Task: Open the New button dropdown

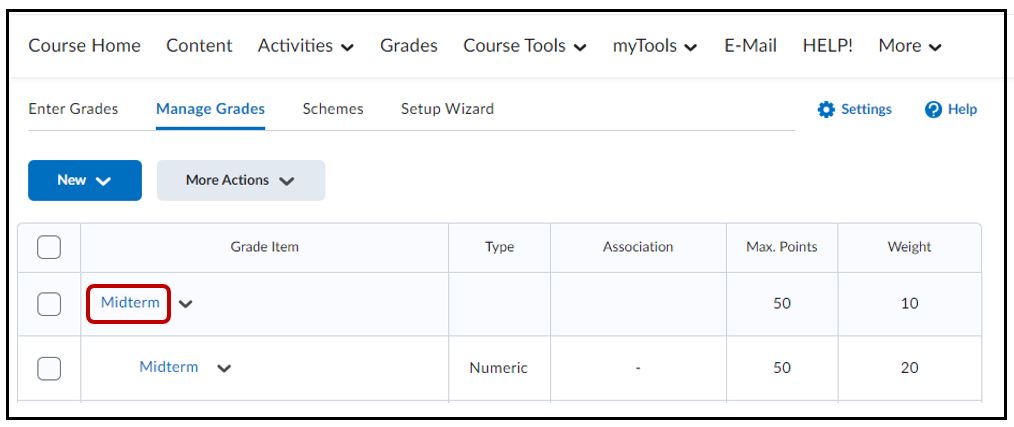Action: [x=84, y=180]
